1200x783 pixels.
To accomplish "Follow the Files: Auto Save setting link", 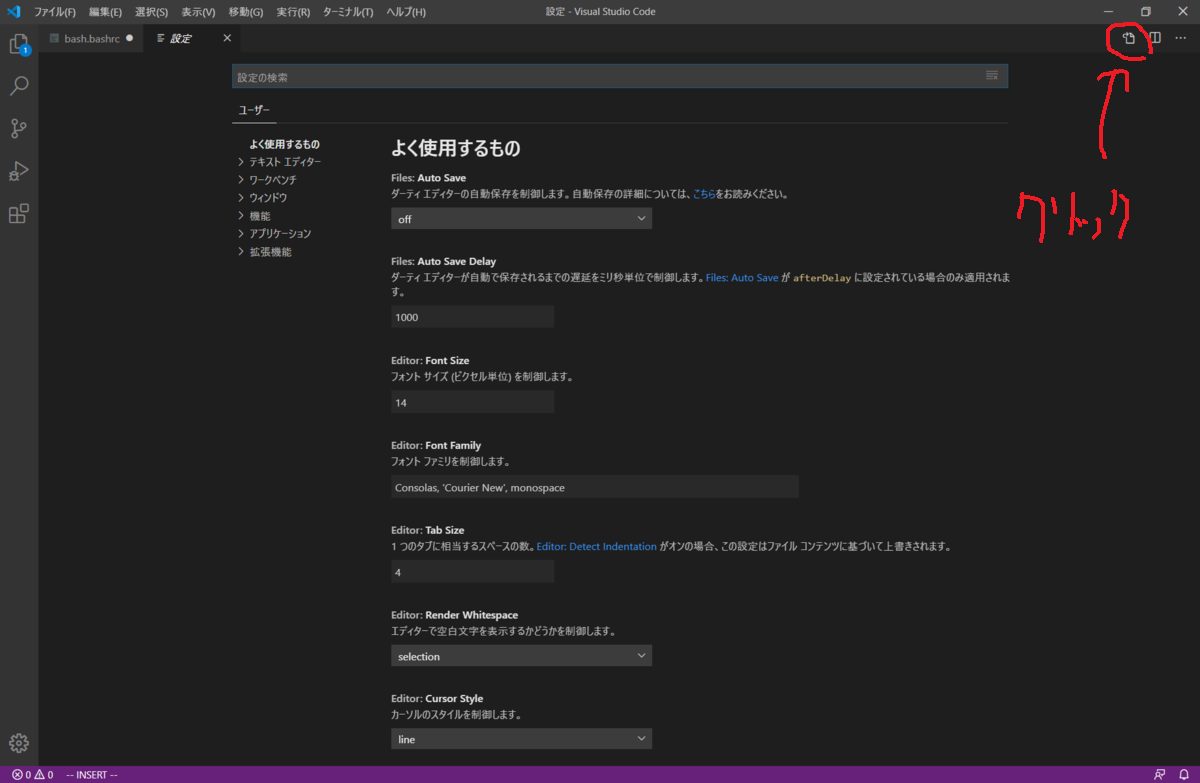I will tap(742, 278).
